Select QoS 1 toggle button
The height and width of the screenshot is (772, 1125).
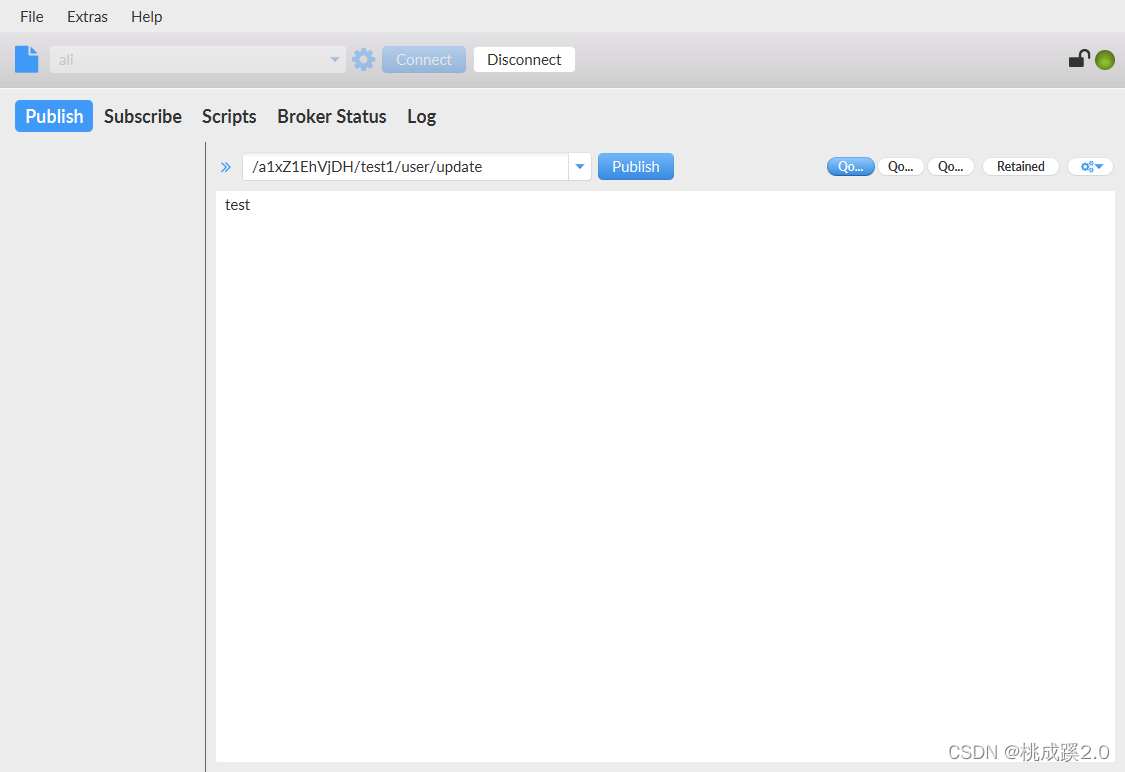coord(900,167)
